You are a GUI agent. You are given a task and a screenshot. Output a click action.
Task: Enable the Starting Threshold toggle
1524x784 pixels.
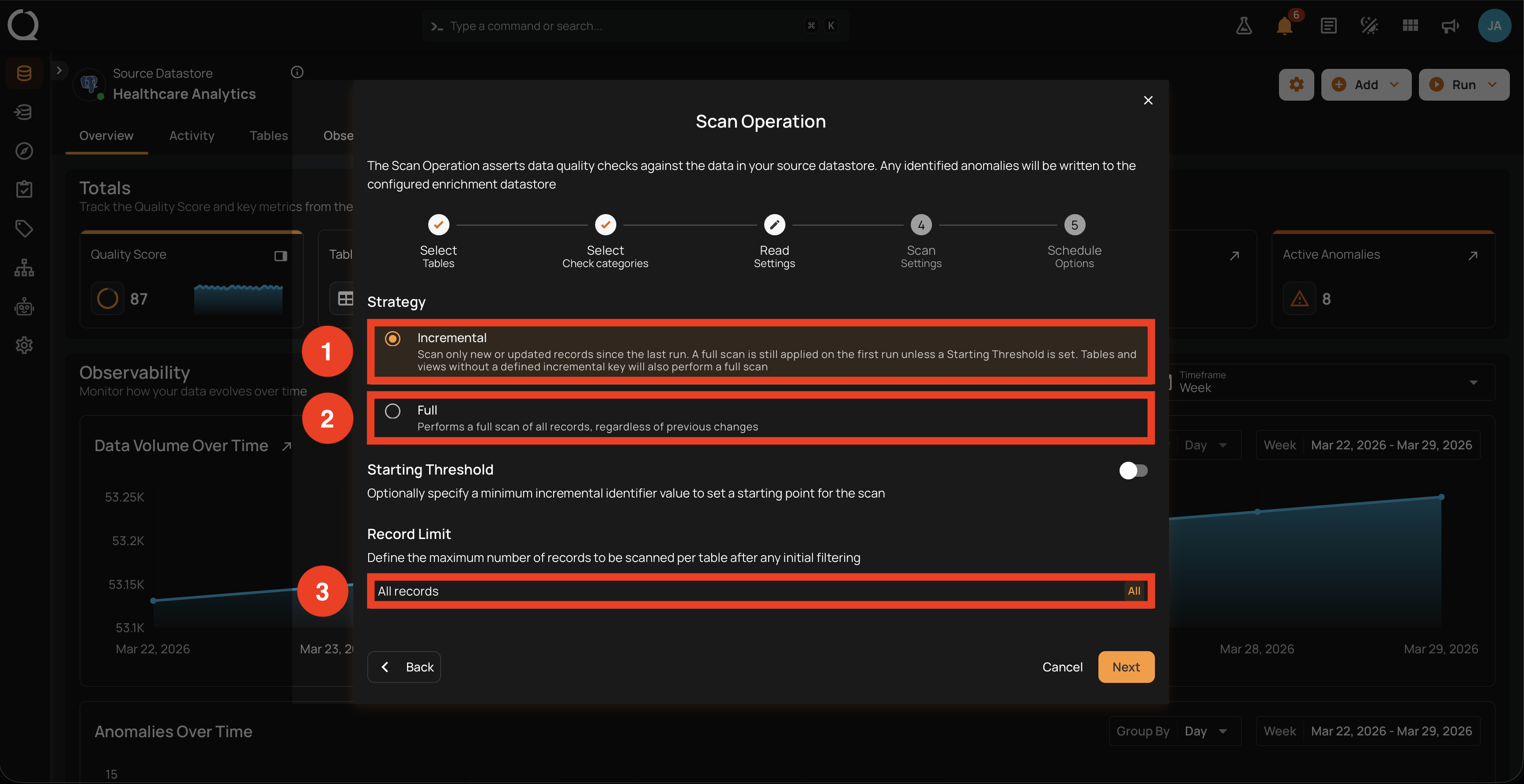(x=1133, y=471)
